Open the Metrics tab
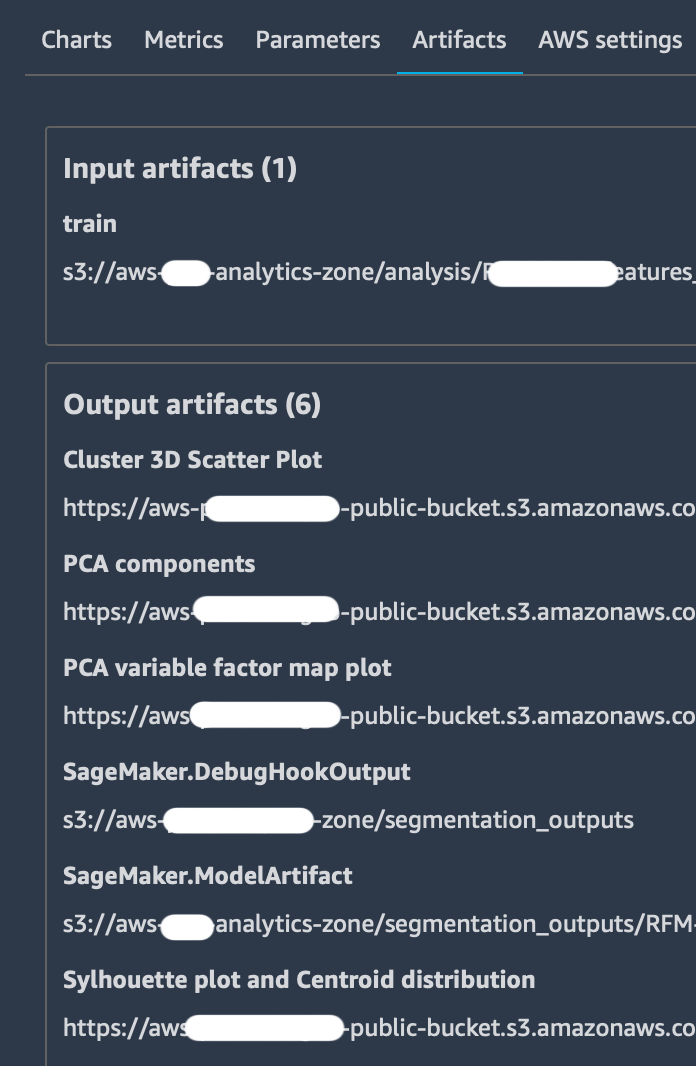Image resolution: width=696 pixels, height=1066 pixels. pyautogui.click(x=183, y=40)
